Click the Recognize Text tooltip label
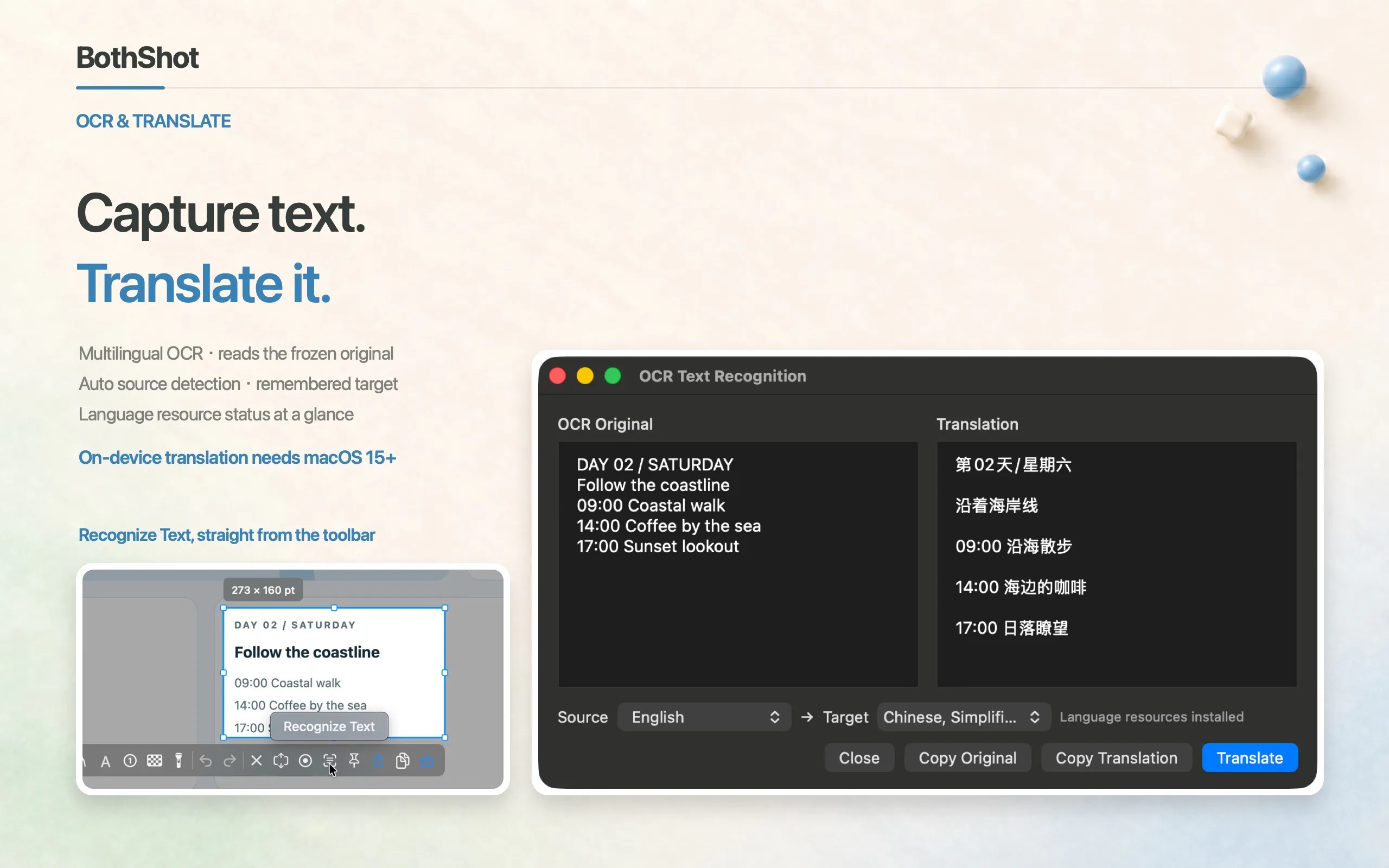Screen dimensions: 1389x868 [329, 726]
